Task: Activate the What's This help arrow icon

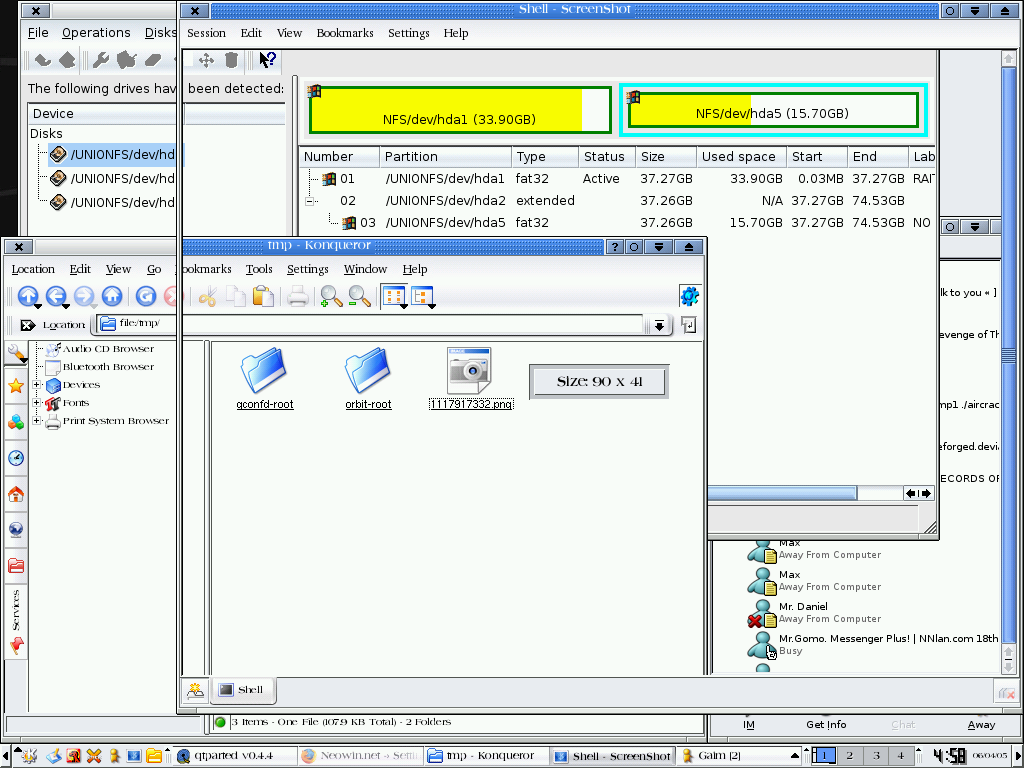Action: click(x=267, y=60)
